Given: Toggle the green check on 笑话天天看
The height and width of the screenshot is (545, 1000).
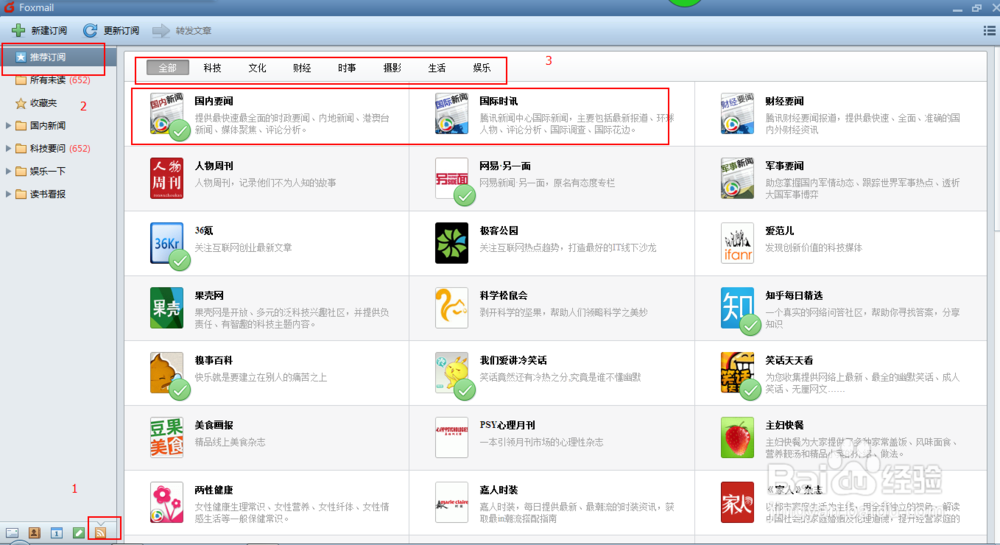Looking at the screenshot, I should tap(751, 389).
